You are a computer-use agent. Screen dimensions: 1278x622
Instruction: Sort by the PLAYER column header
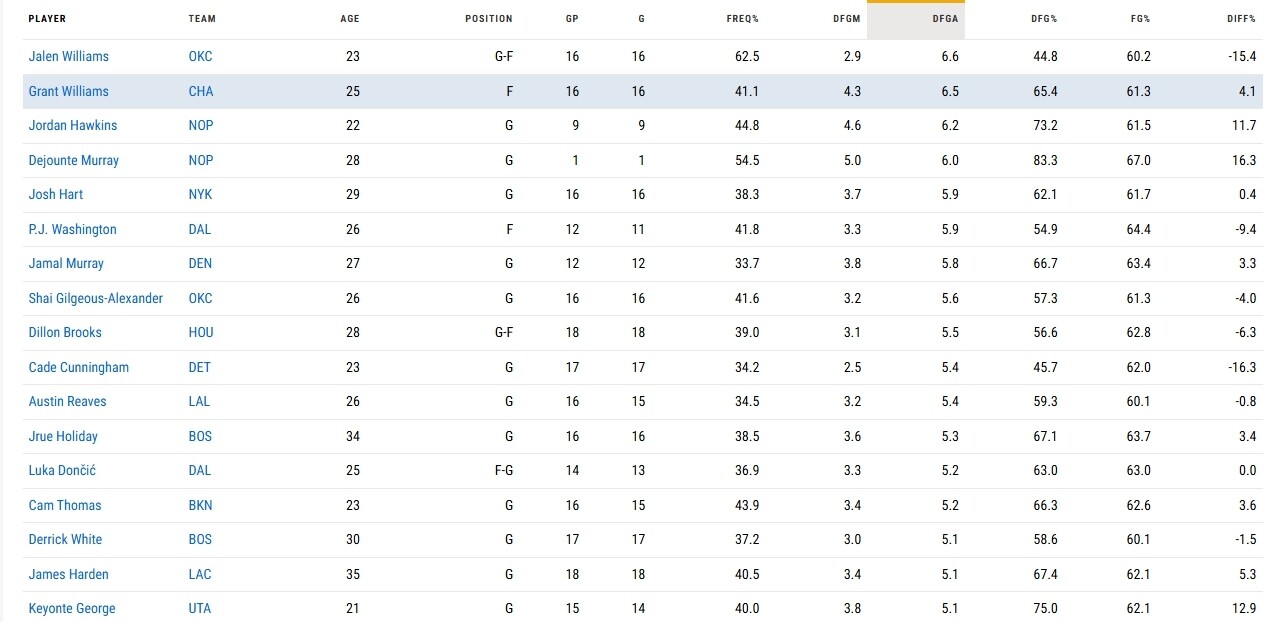point(47,19)
